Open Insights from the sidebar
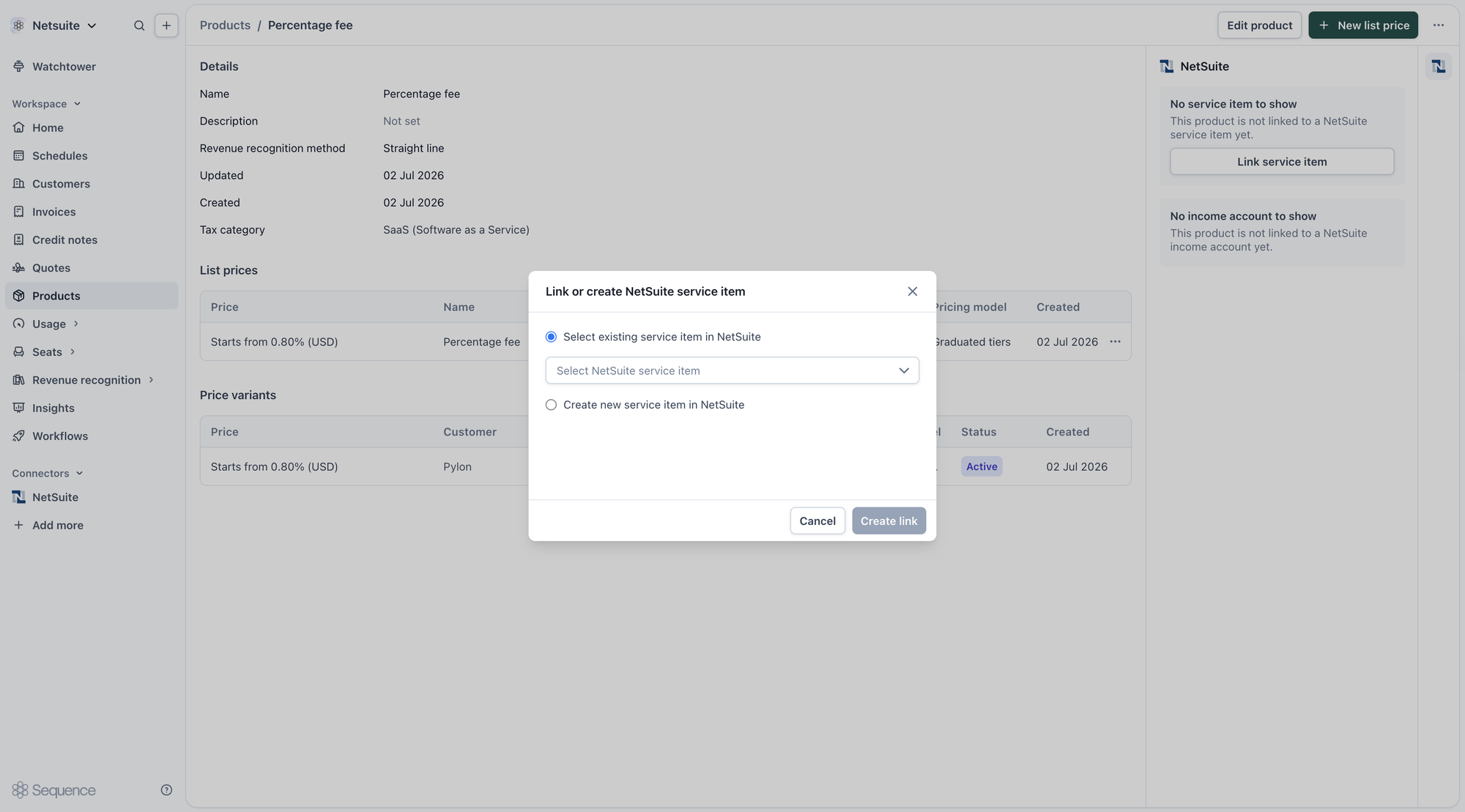Image resolution: width=1465 pixels, height=812 pixels. pyautogui.click(x=53, y=408)
